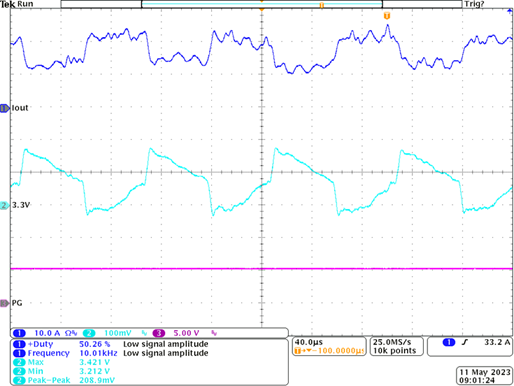
Task: Click the rising edge trigger slope icon
Action: [465, 342]
